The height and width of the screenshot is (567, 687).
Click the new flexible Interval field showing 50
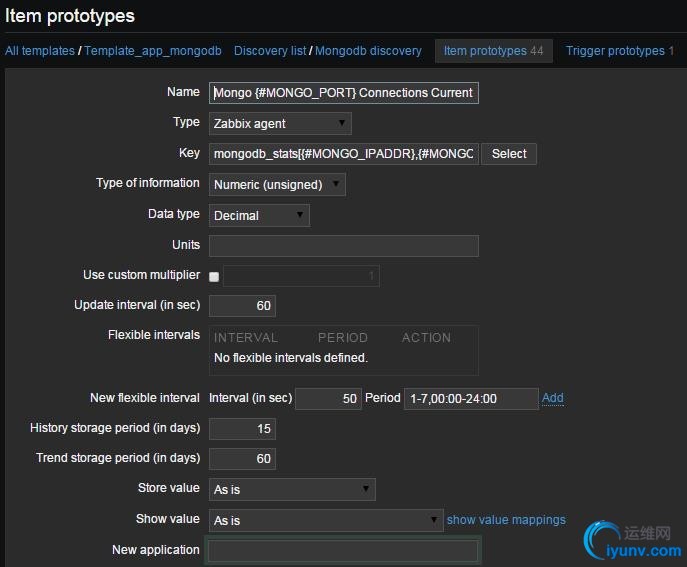[328, 399]
